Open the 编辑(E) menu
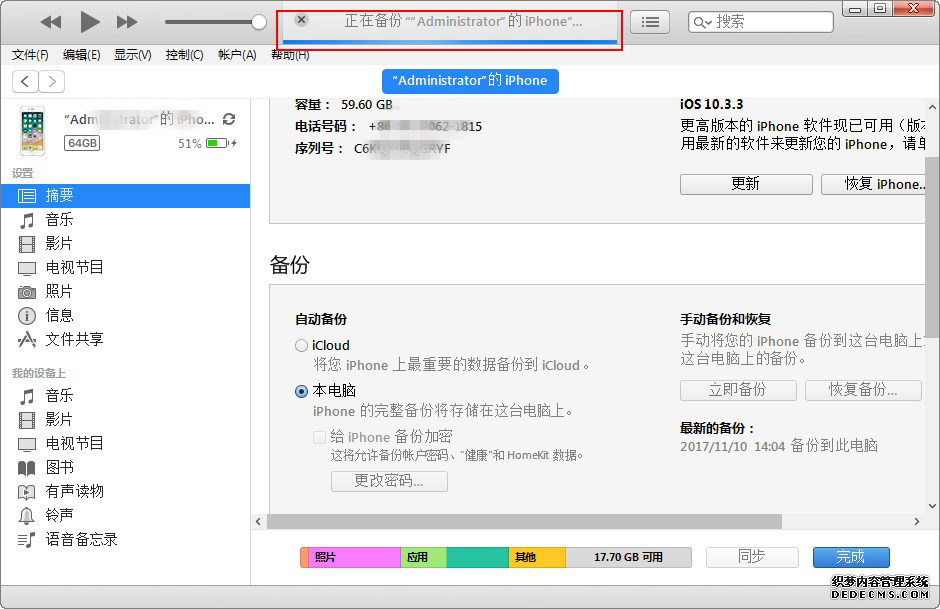The height and width of the screenshot is (609, 940). tap(82, 55)
